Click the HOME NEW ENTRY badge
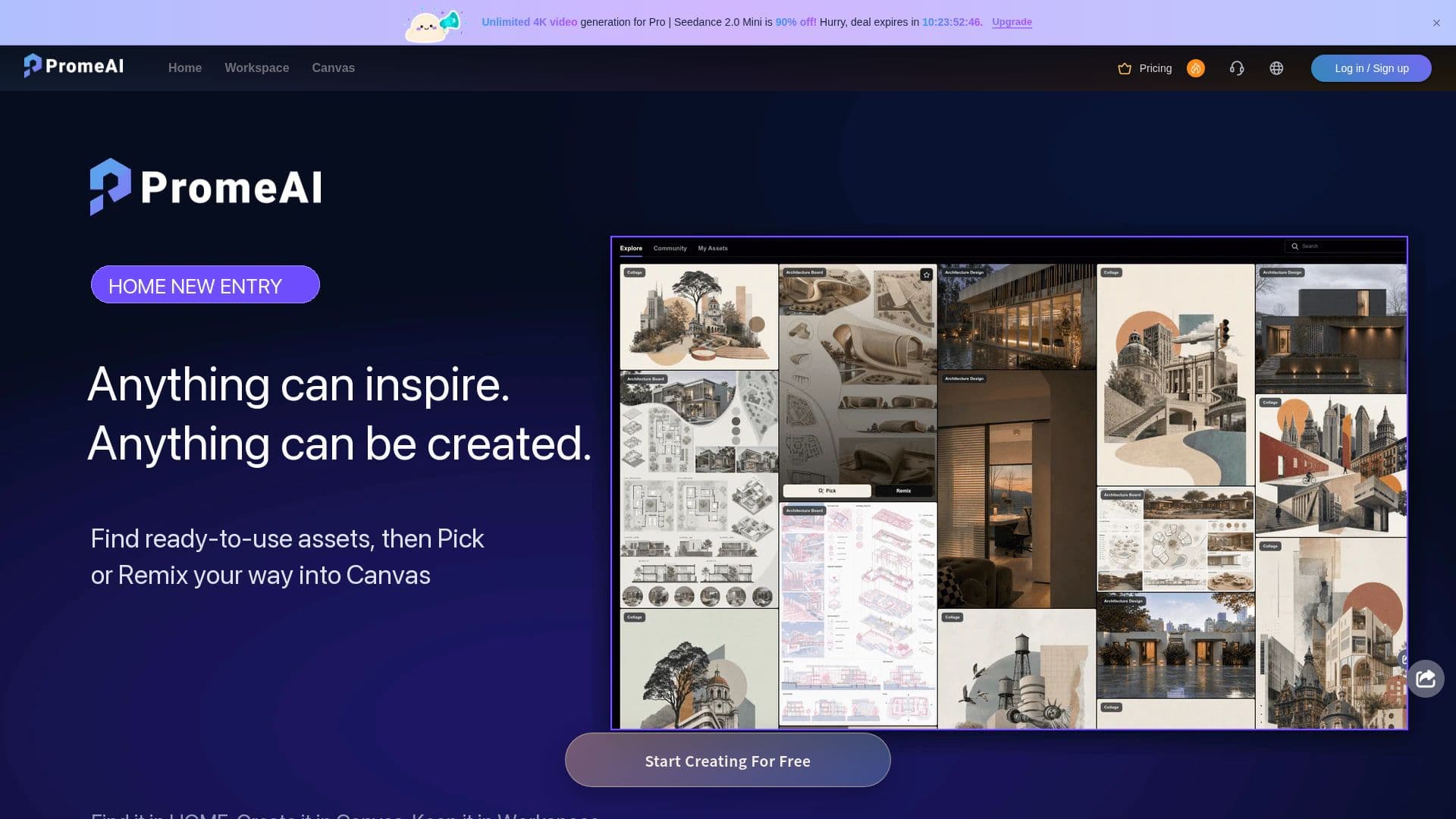 coord(206,285)
